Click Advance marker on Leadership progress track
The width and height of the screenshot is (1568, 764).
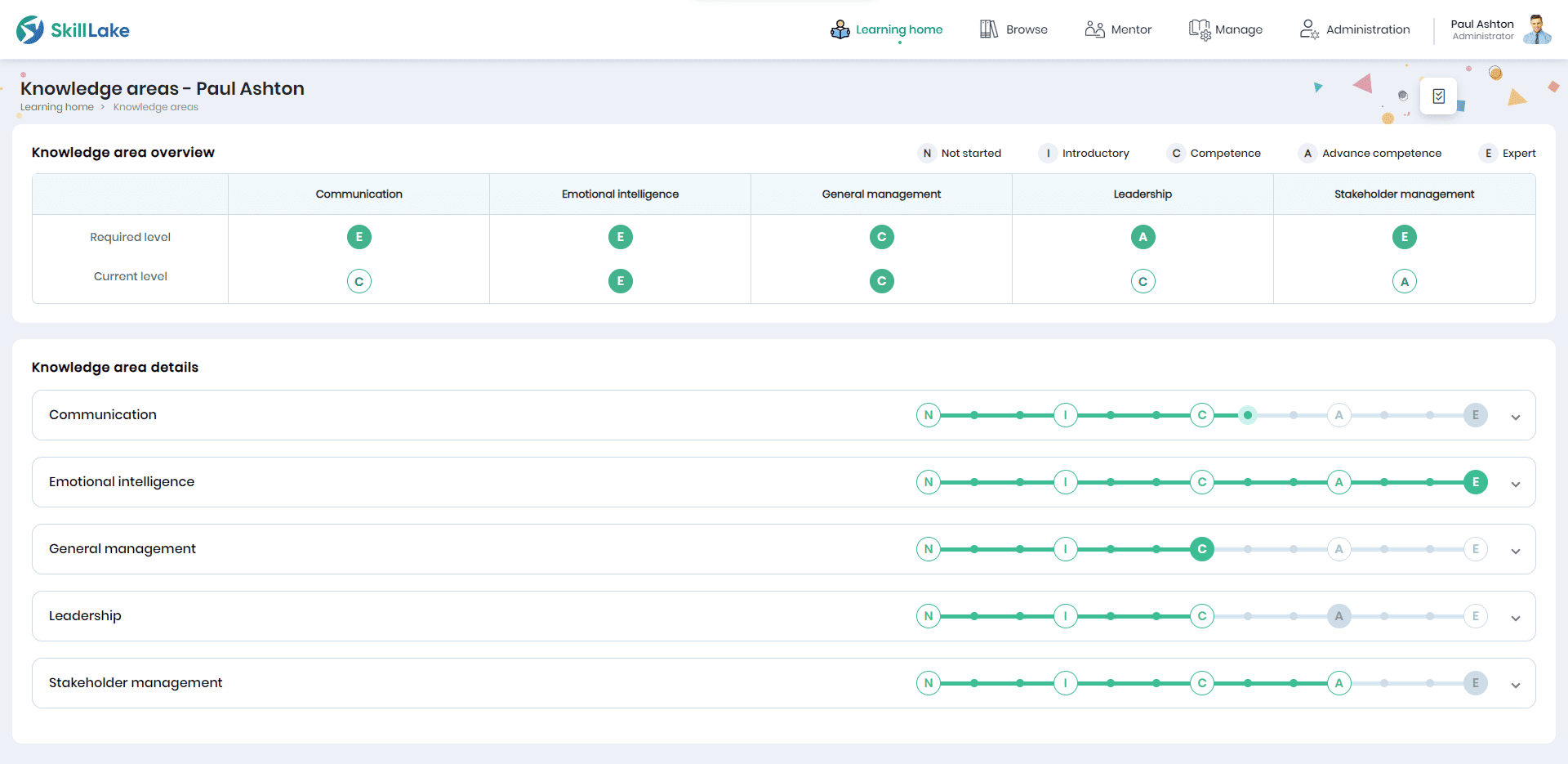(x=1339, y=616)
